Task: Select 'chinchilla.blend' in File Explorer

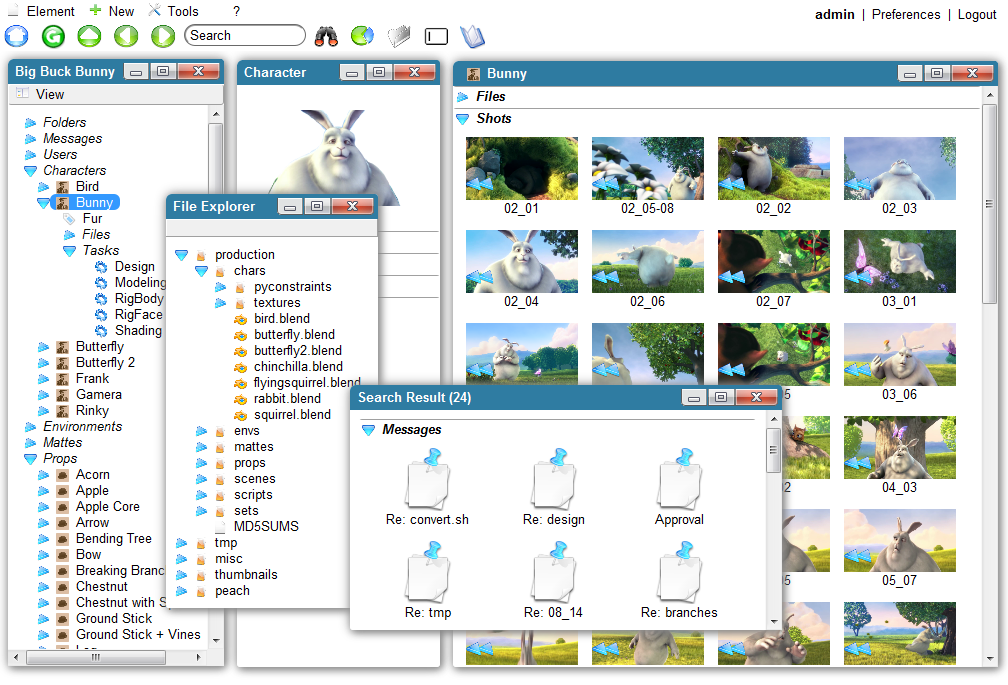Action: pyautogui.click(x=298, y=366)
